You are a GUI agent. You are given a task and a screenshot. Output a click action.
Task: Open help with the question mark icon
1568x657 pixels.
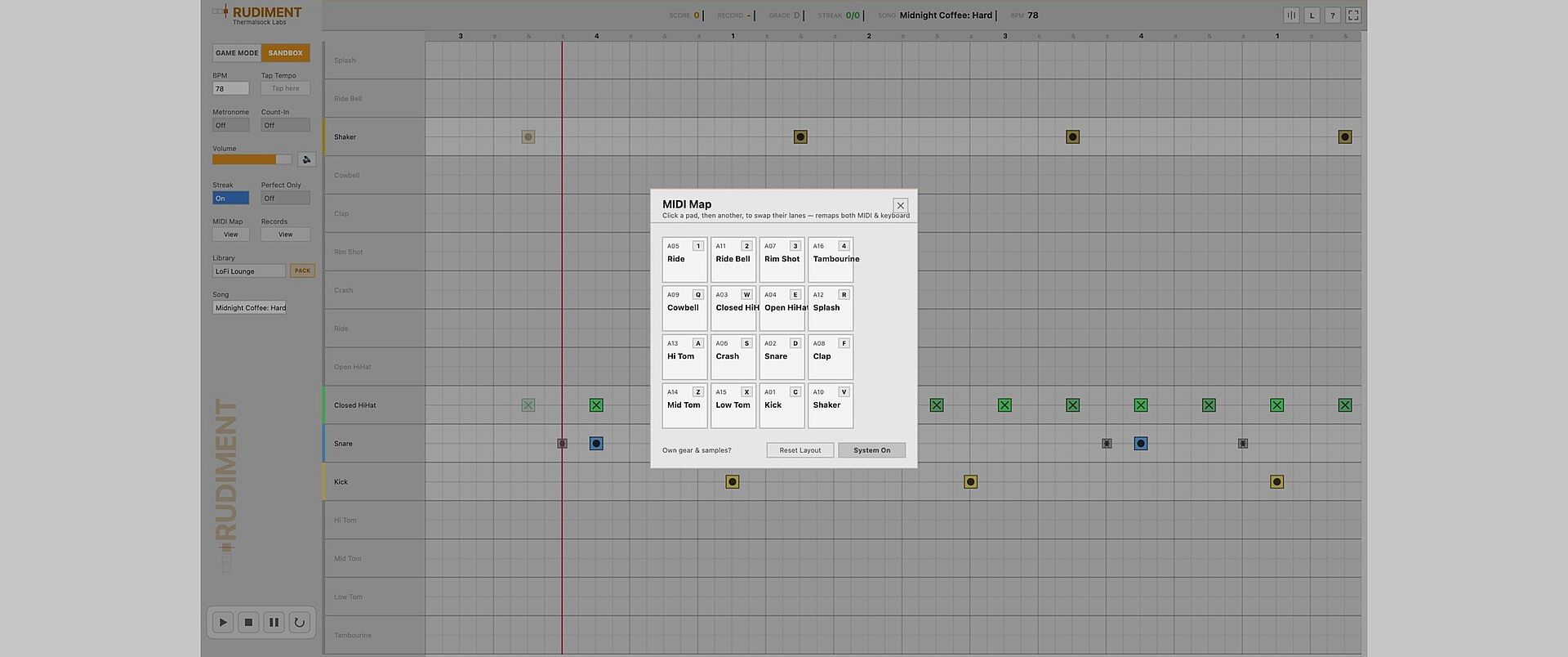pyautogui.click(x=1332, y=15)
